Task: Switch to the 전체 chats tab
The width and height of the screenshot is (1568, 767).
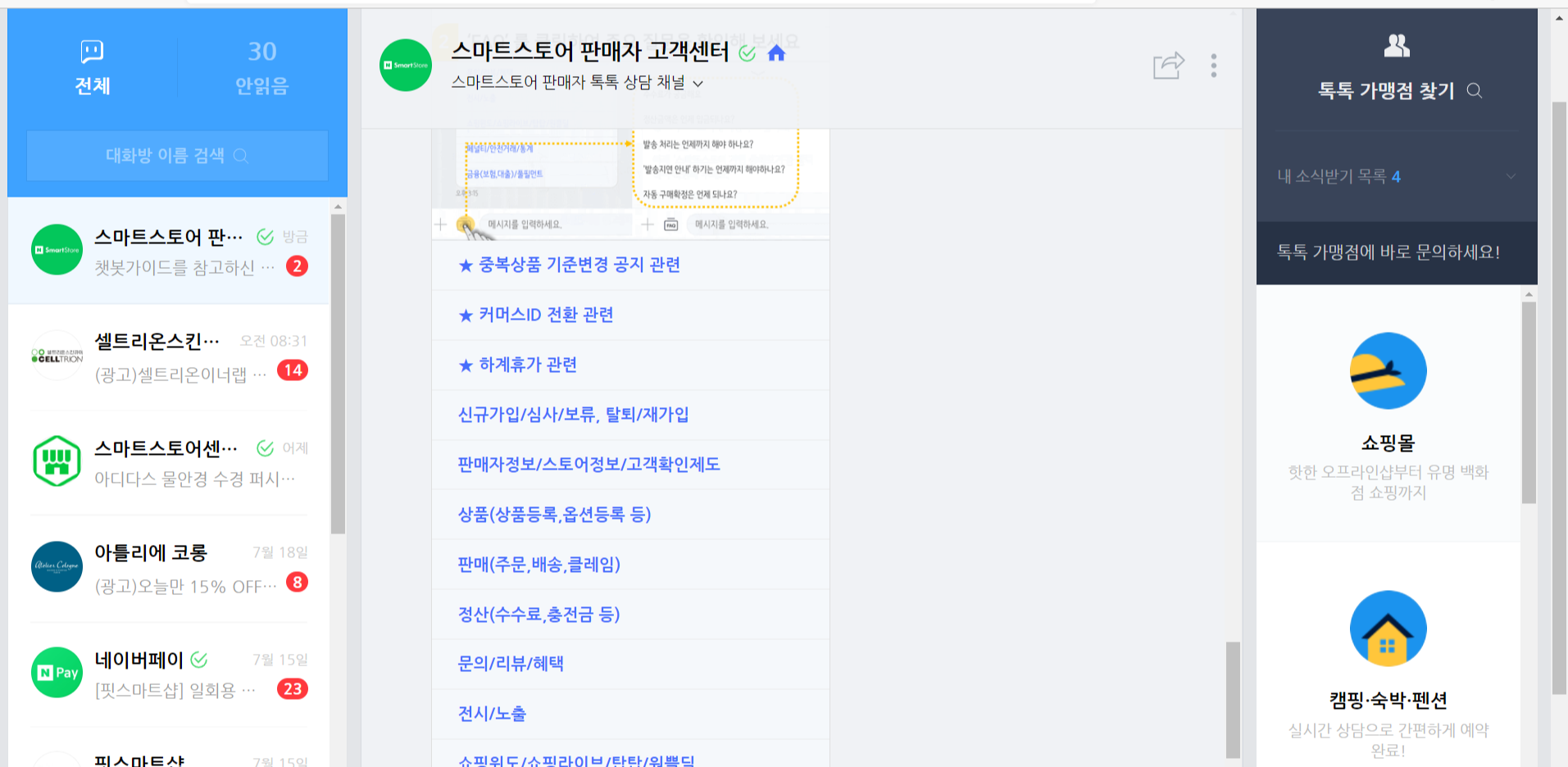Action: click(x=92, y=67)
